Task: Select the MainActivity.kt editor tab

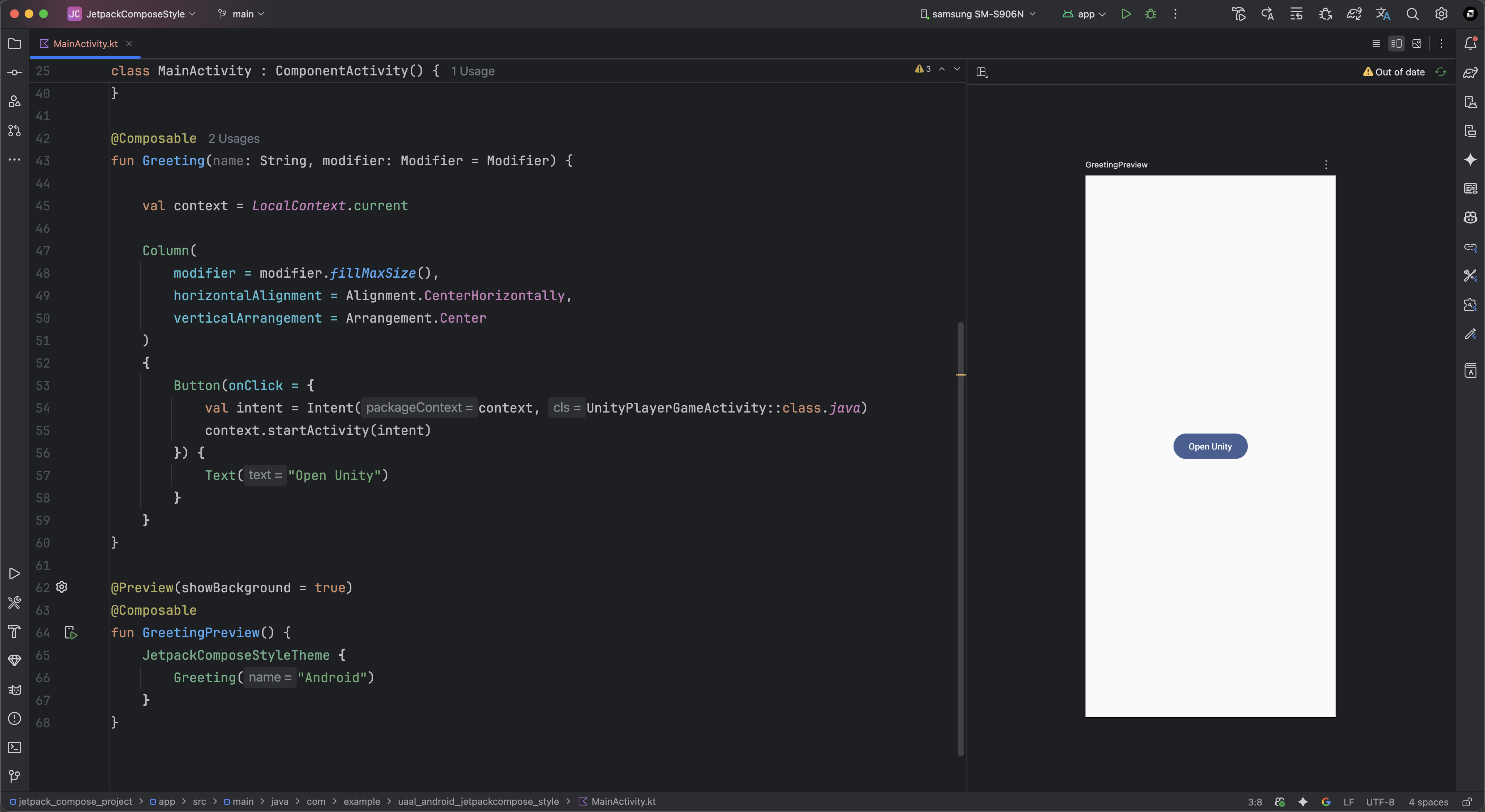Action: pyautogui.click(x=85, y=44)
